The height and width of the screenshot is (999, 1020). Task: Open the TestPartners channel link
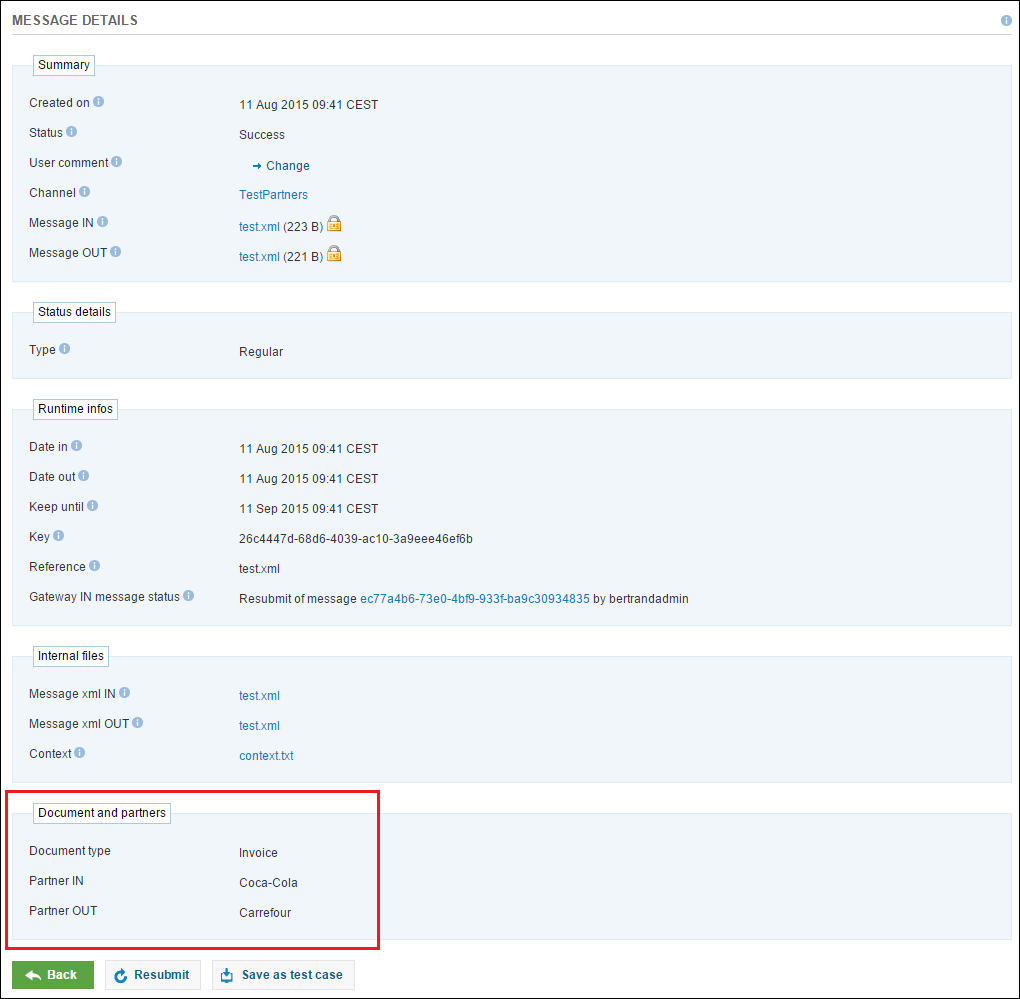click(x=273, y=195)
